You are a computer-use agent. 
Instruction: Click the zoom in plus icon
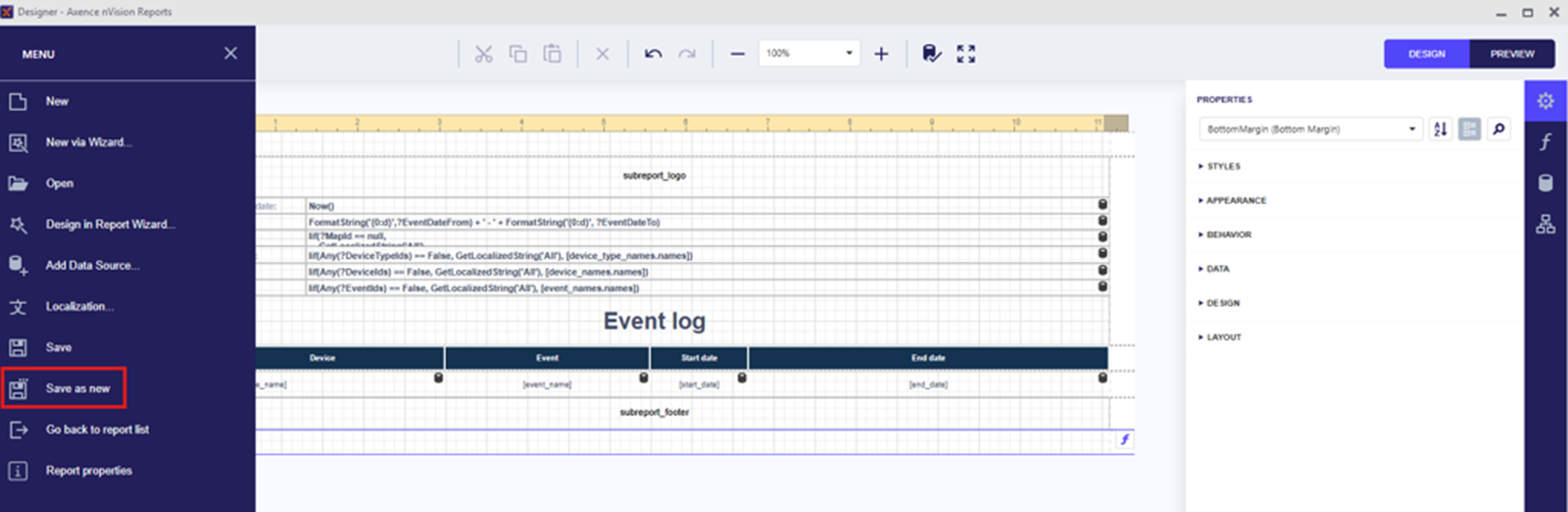point(881,54)
